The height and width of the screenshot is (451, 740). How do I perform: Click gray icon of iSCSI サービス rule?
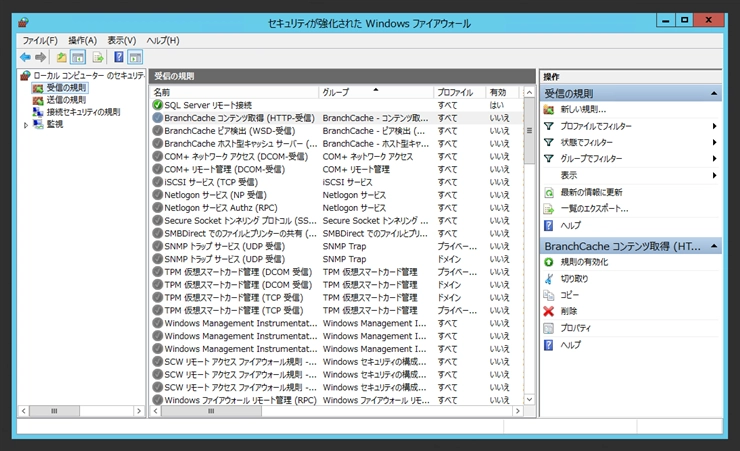click(158, 182)
